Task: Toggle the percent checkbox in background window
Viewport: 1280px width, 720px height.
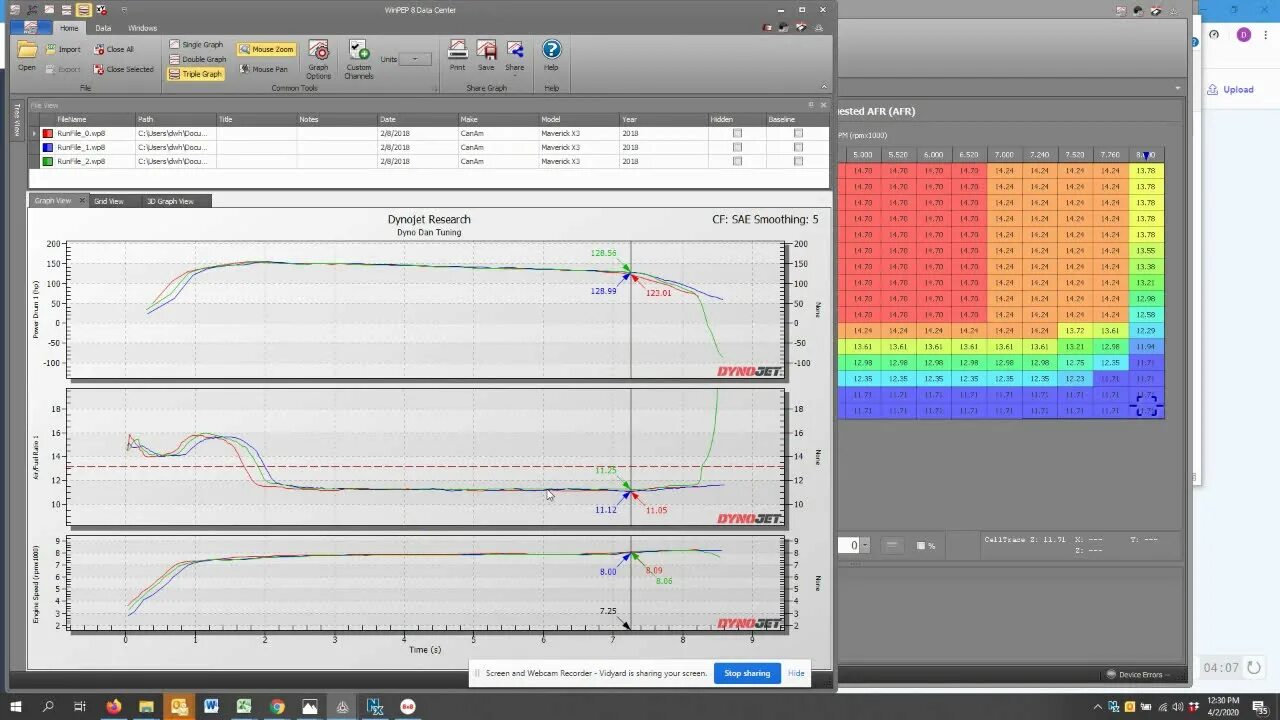Action: point(921,545)
